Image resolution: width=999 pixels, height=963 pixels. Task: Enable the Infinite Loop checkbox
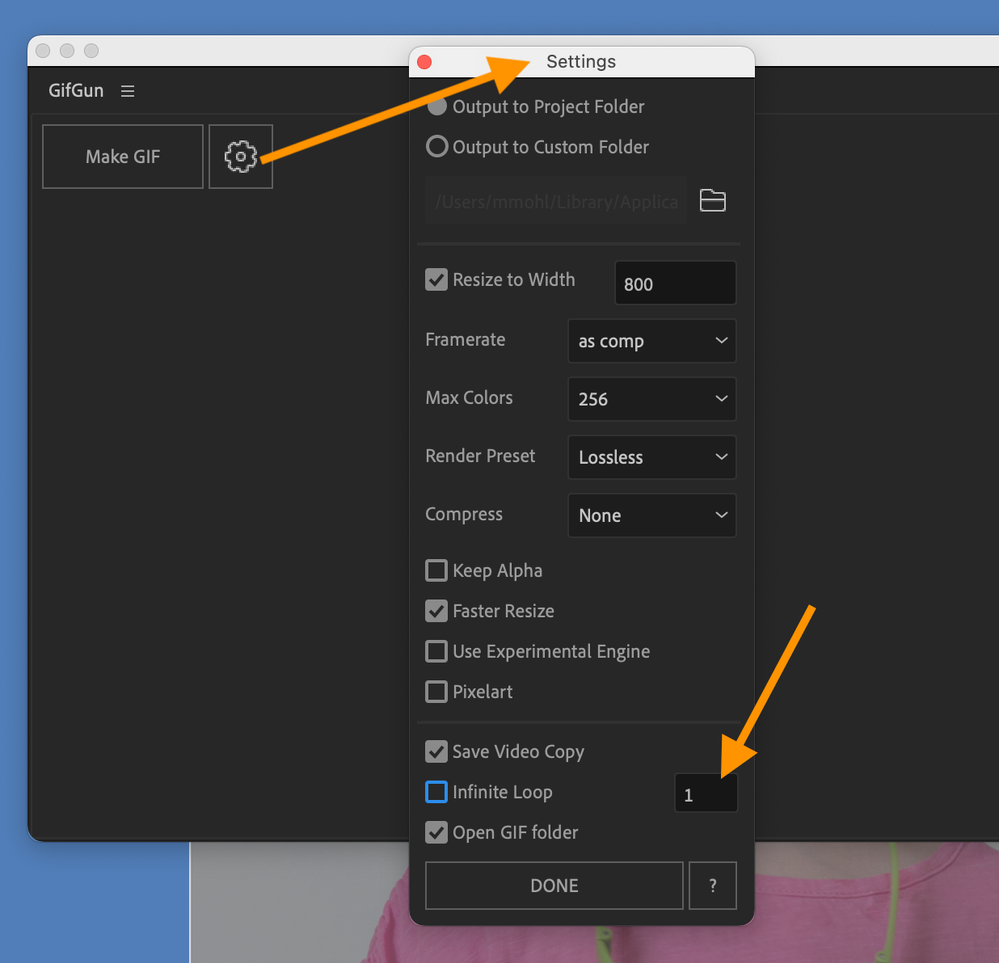point(436,792)
